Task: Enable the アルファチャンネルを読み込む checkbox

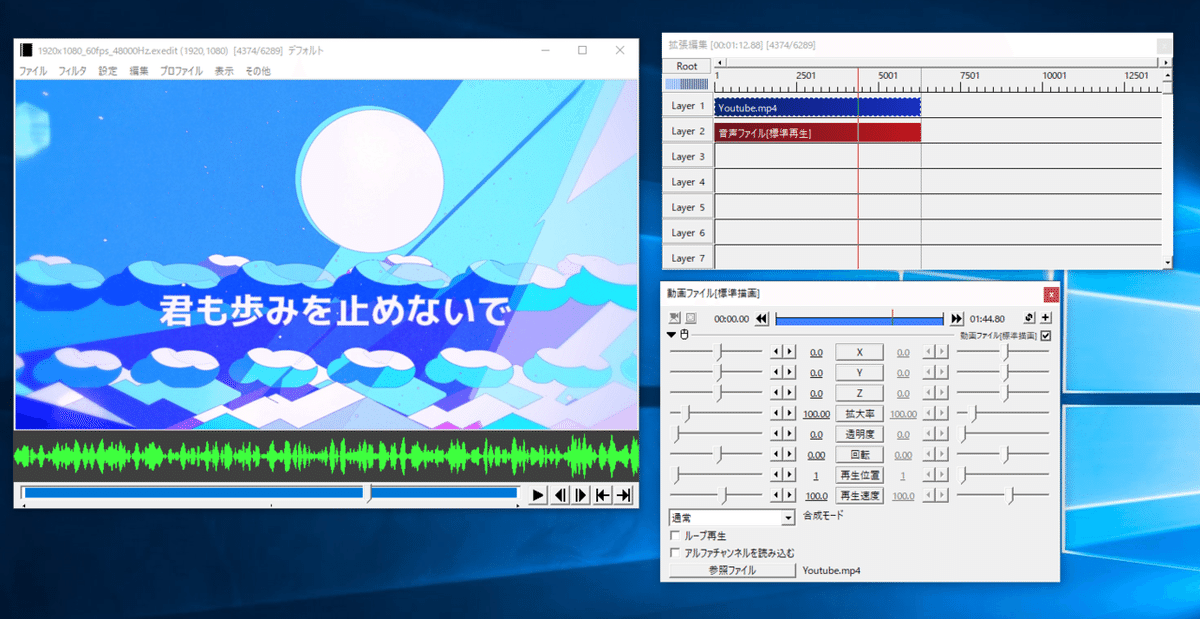Action: point(676,552)
